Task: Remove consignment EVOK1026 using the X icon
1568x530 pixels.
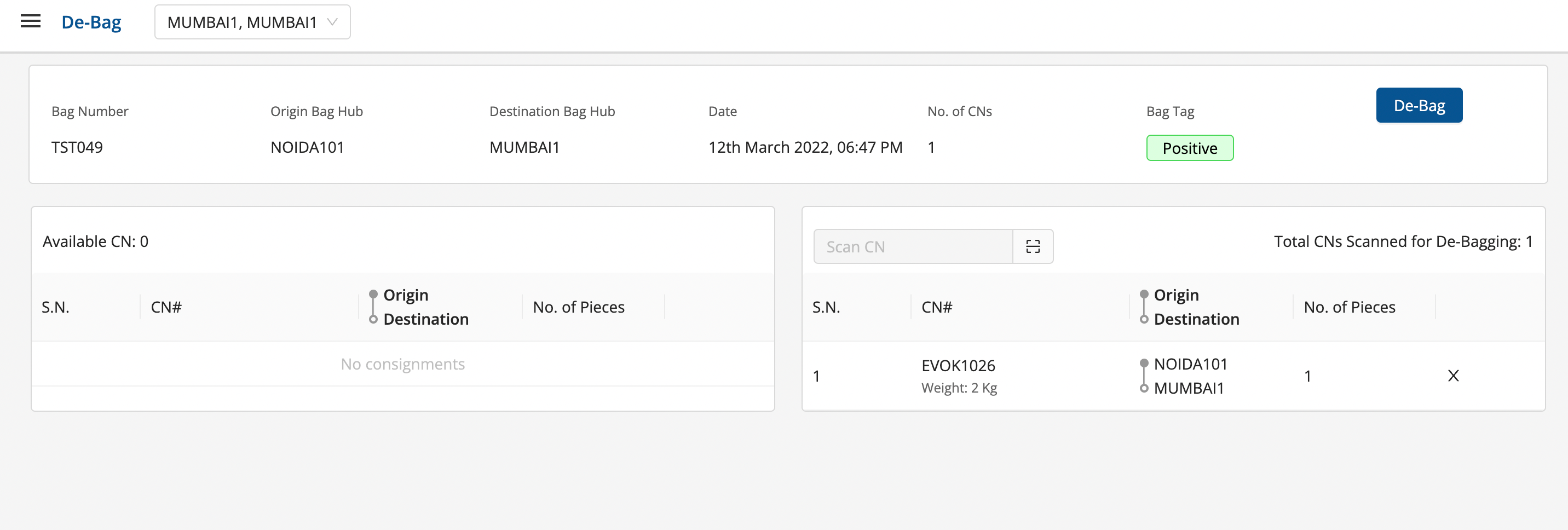Action: 1453,376
